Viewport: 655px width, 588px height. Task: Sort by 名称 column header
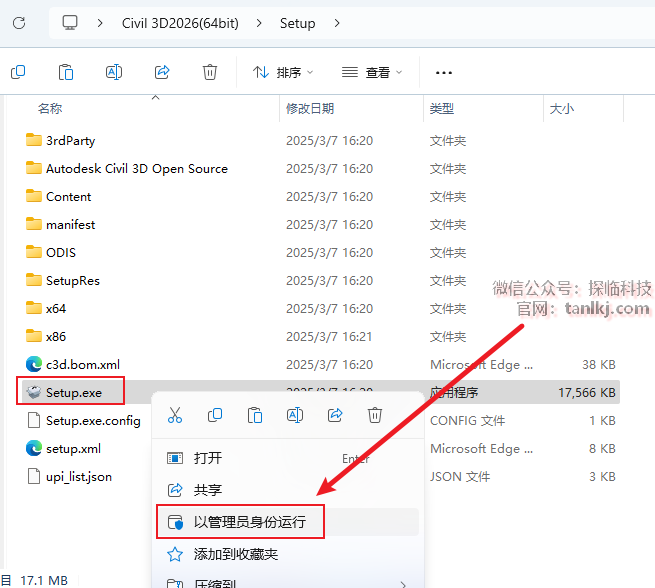50,109
